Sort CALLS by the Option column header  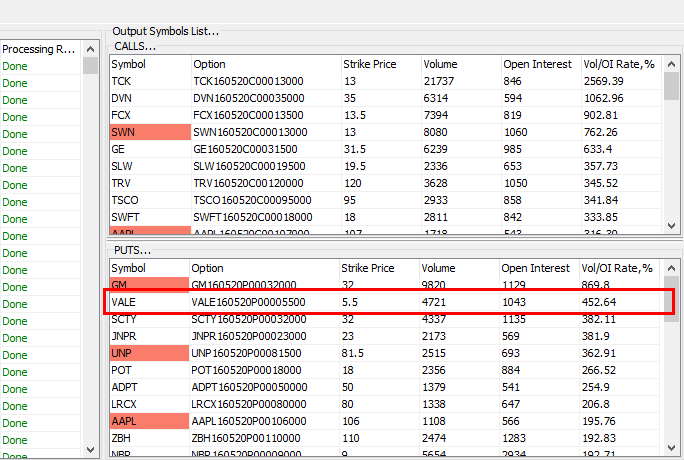coord(266,64)
